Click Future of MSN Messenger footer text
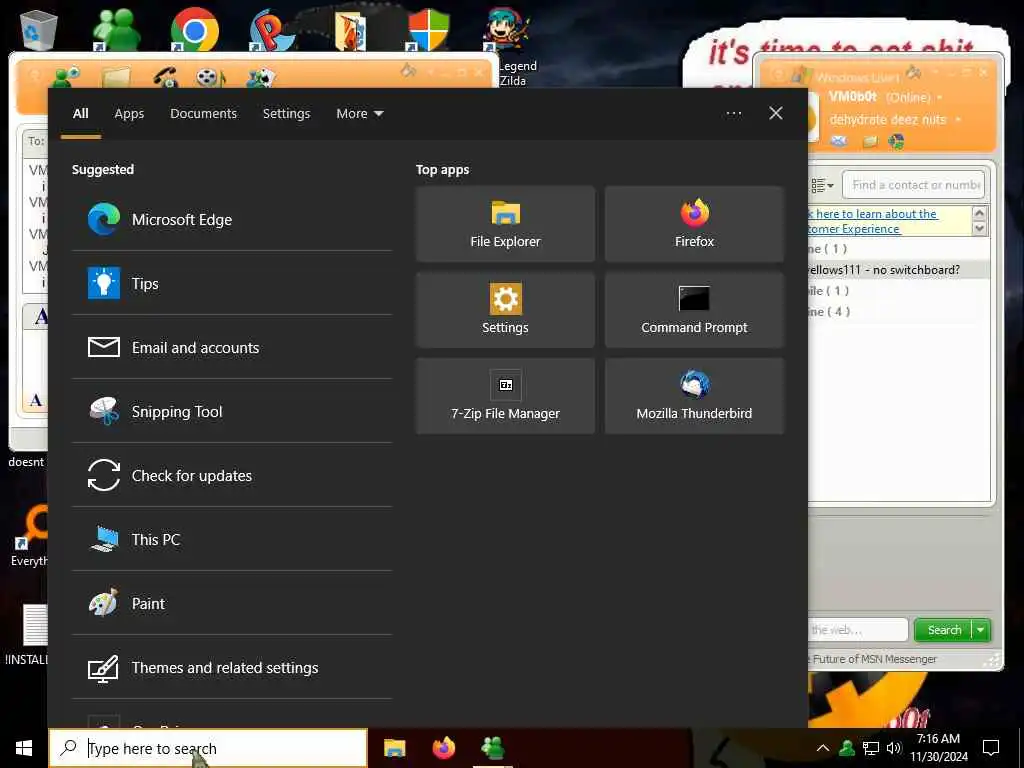Screen dimensions: 1024x768 (x=874, y=660)
